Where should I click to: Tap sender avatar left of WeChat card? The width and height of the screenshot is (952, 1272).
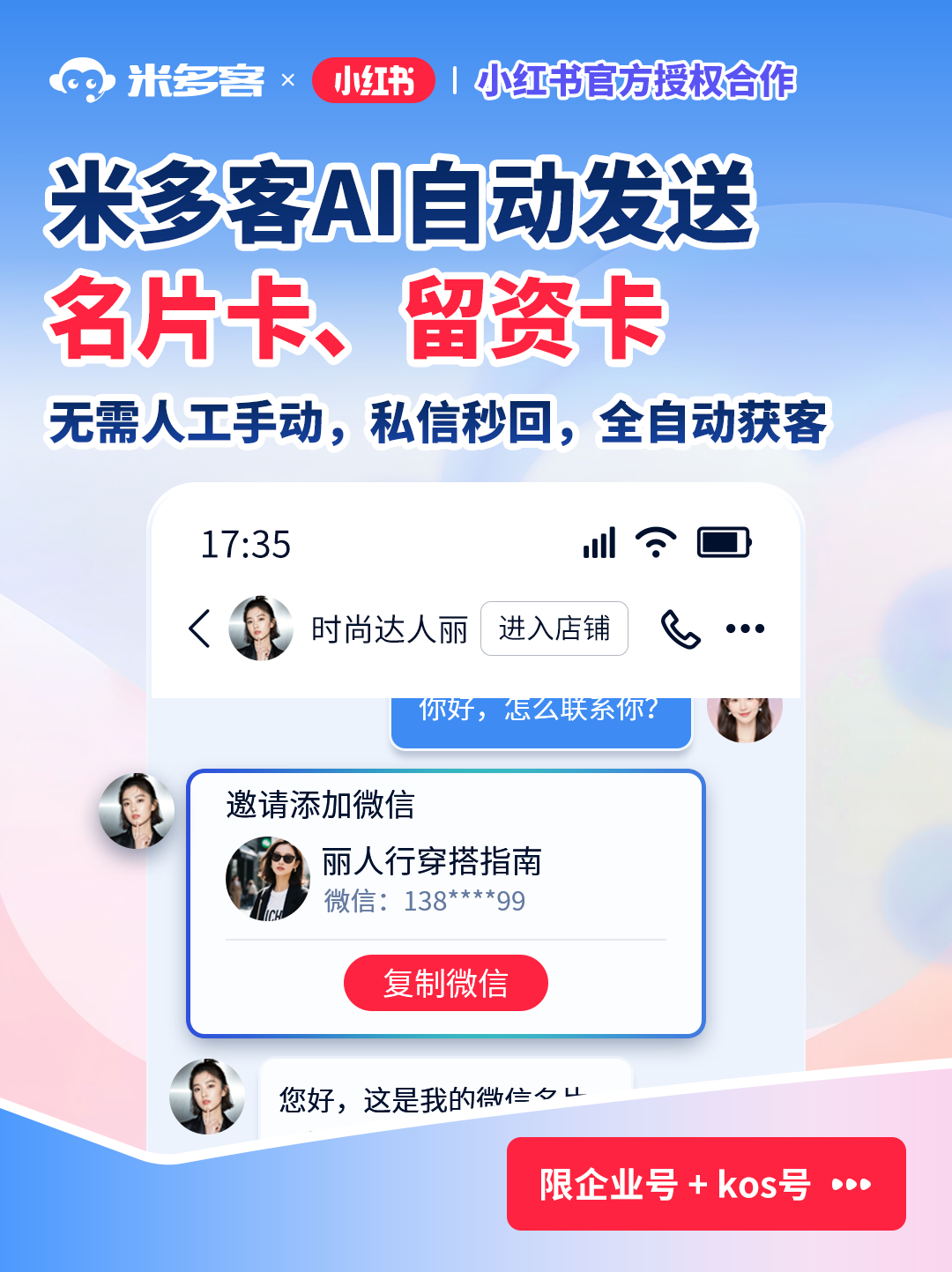[137, 811]
